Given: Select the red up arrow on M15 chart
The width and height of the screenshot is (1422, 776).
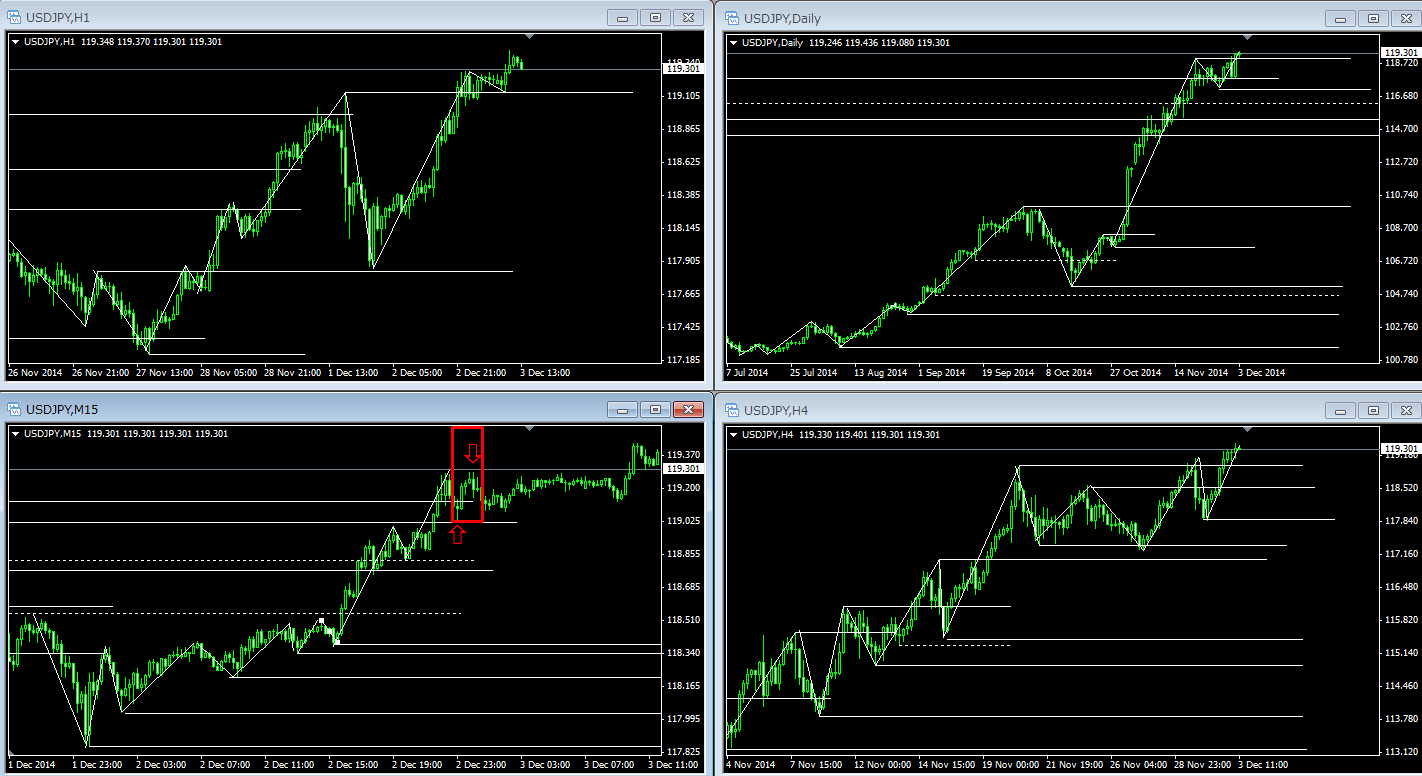Looking at the screenshot, I should (x=457, y=534).
